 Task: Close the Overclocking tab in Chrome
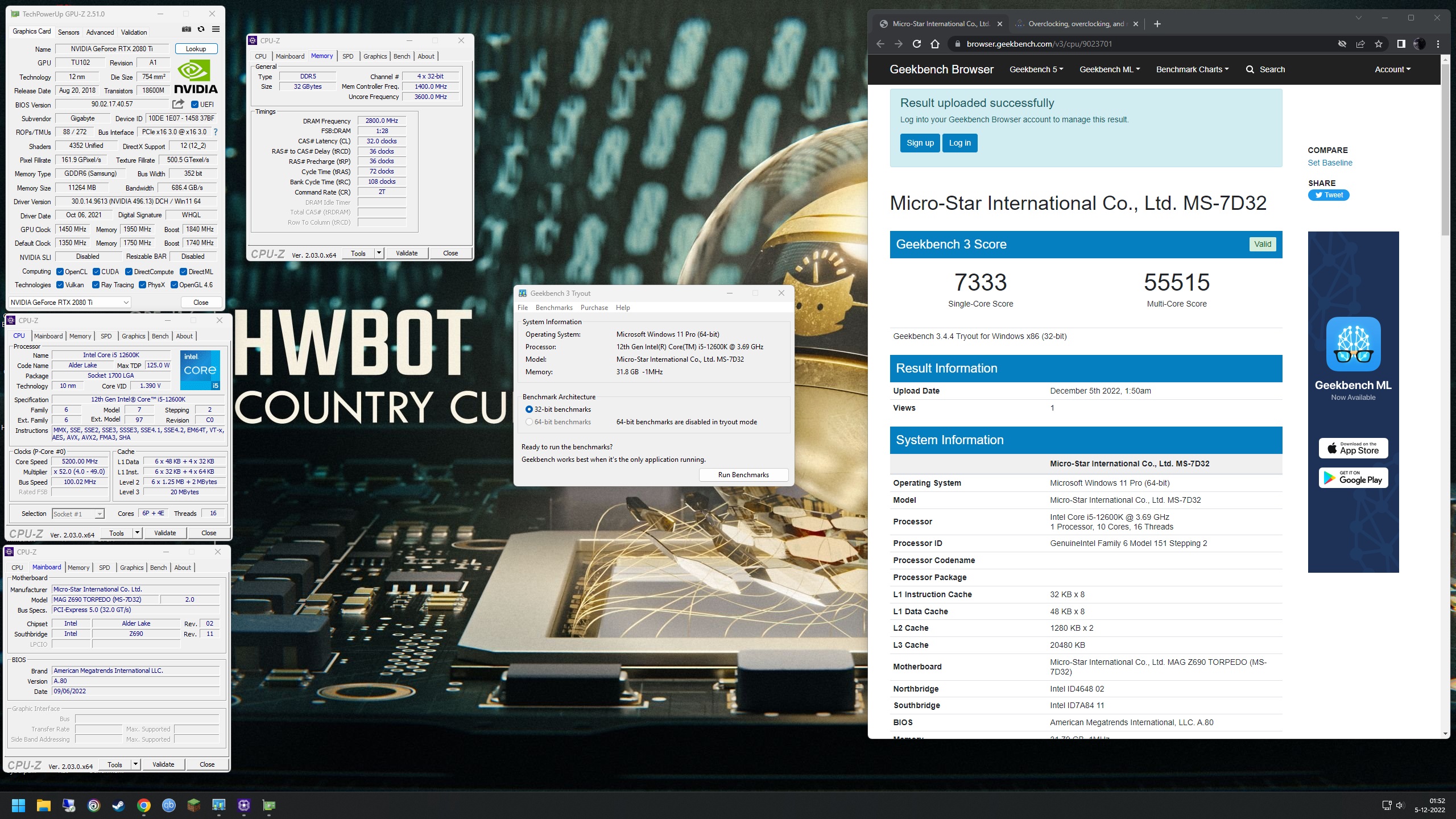[1136, 24]
